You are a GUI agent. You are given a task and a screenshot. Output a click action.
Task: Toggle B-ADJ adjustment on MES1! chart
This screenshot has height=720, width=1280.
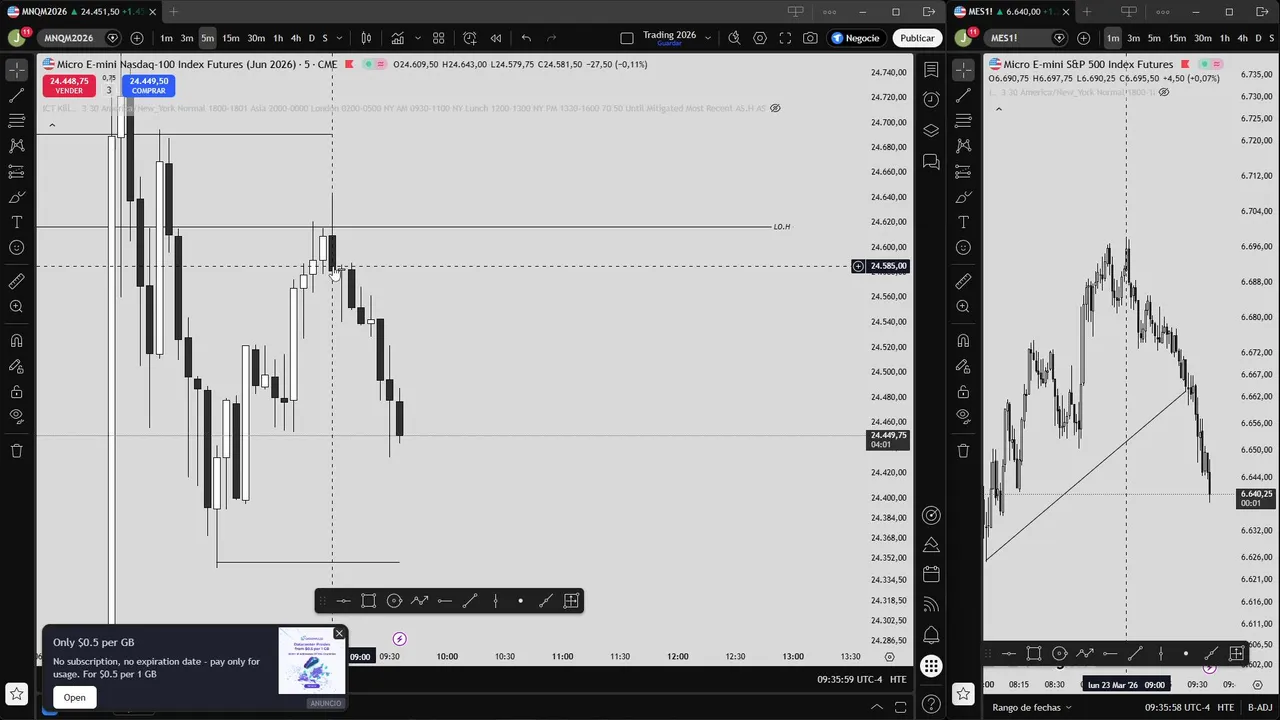point(1260,707)
